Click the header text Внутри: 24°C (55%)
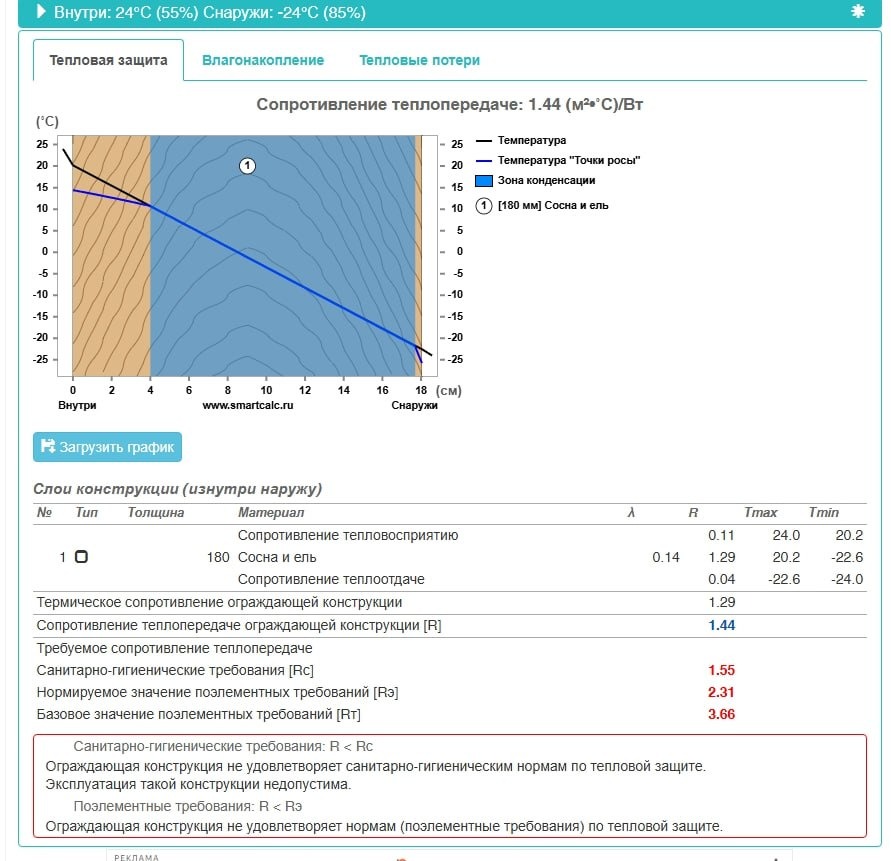Viewport: 891px width, 861px height. point(124,13)
